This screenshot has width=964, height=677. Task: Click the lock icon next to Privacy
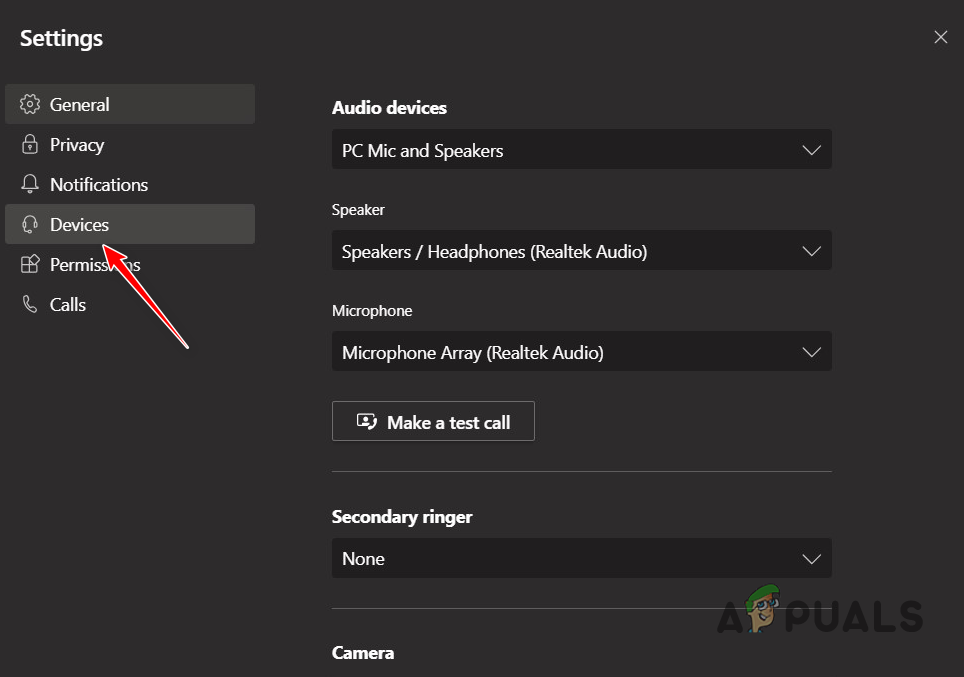(x=32, y=144)
